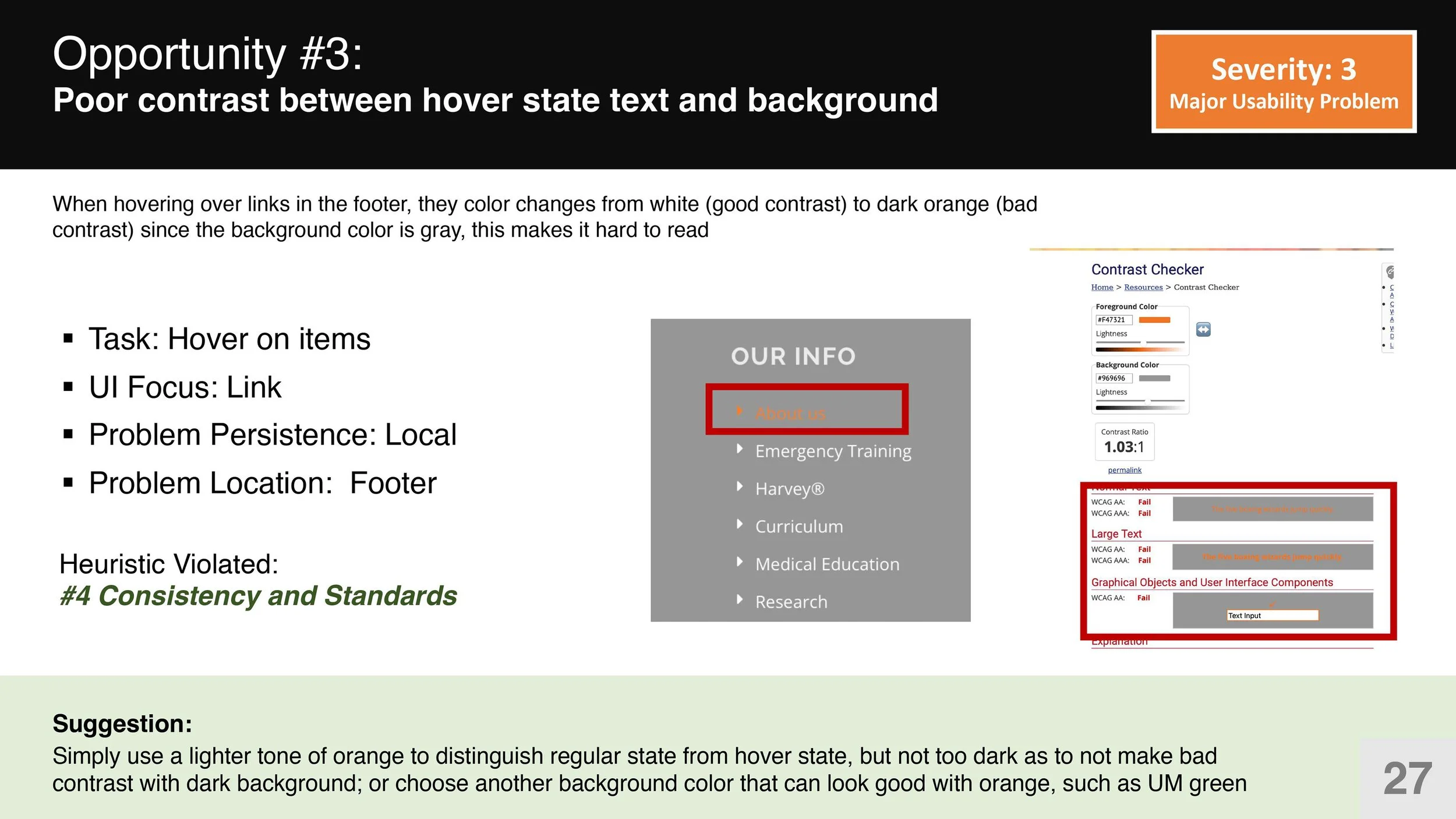
Task: Open the Resources breadcrumb link
Action: click(x=1143, y=287)
